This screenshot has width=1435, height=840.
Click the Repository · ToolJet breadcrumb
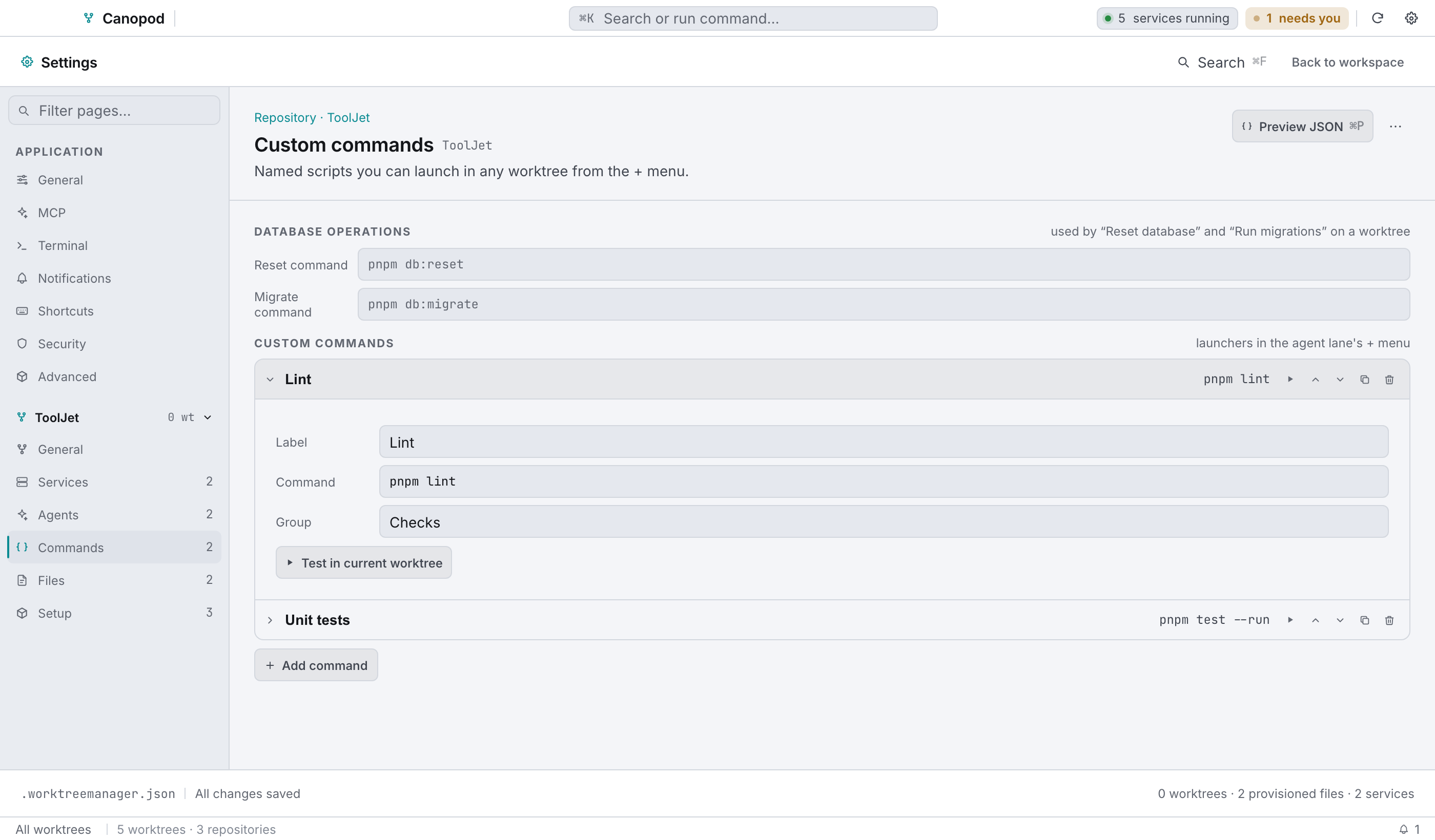tap(312, 118)
